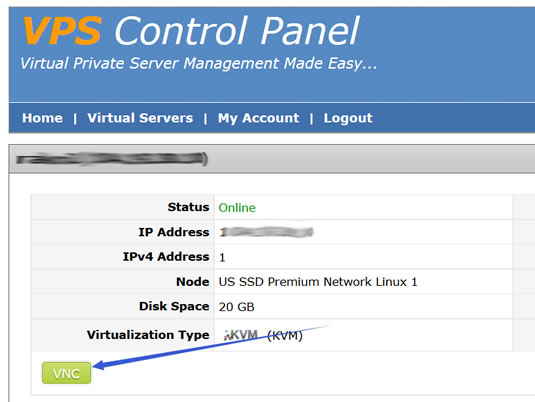The height and width of the screenshot is (402, 535).
Task: Click the (KVM) text in parentheses
Action: point(285,335)
